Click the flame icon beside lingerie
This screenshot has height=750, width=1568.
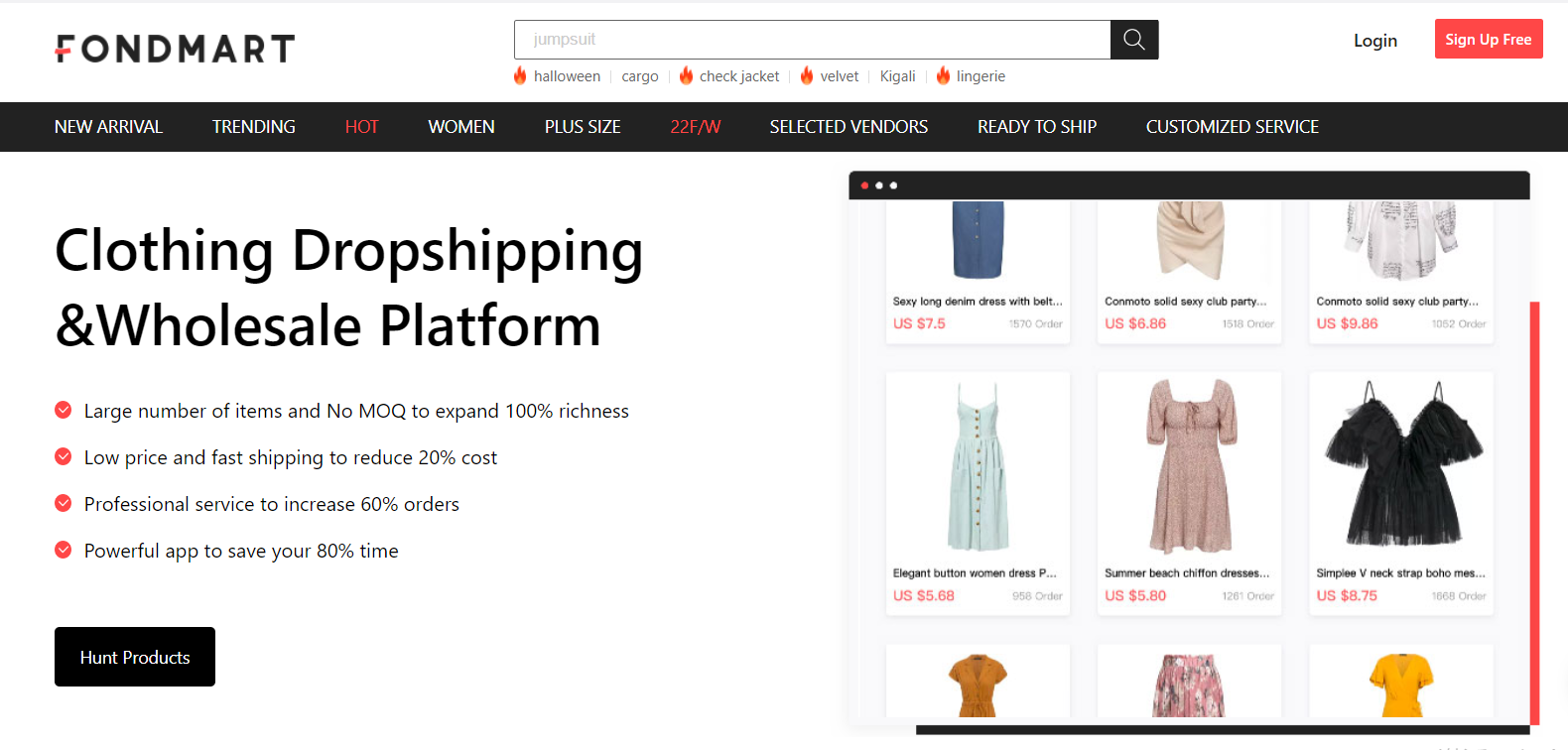click(x=943, y=75)
